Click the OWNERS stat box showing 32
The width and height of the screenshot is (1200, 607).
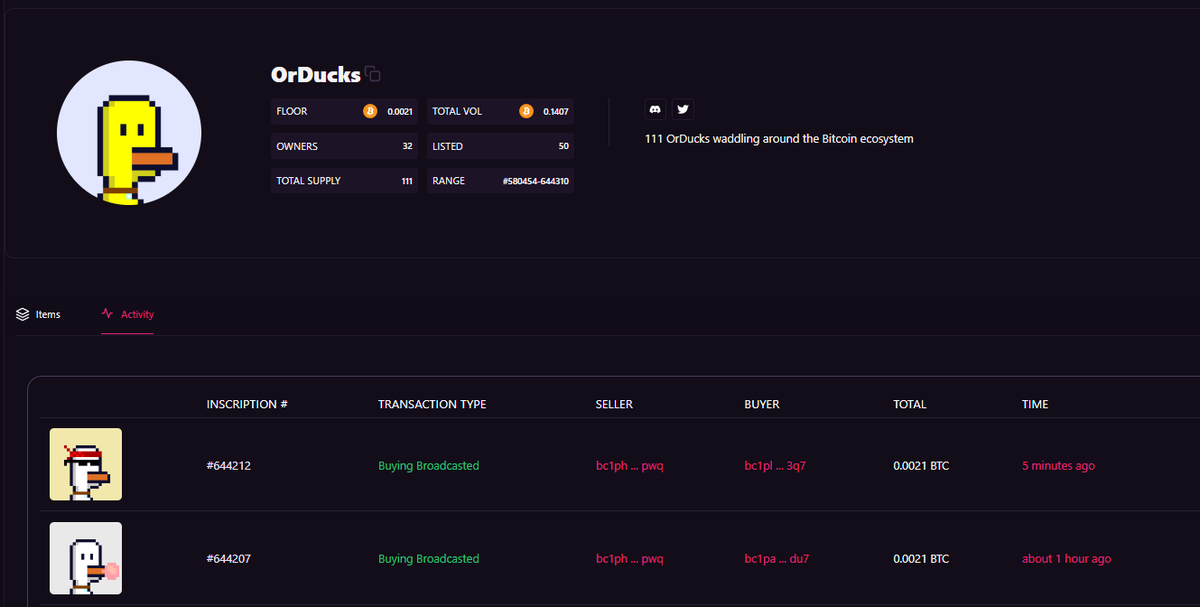pos(344,146)
